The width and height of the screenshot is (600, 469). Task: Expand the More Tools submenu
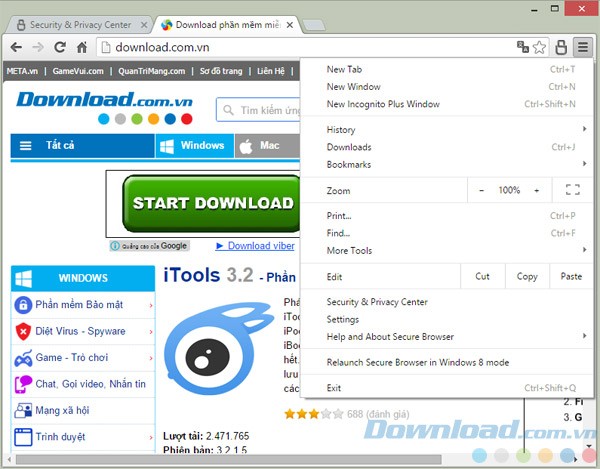point(584,250)
